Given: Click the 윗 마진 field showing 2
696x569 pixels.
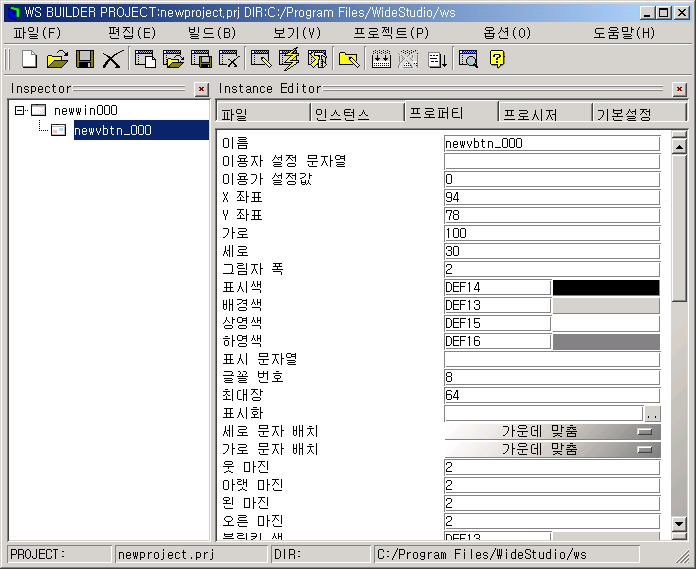Looking at the screenshot, I should [552, 467].
